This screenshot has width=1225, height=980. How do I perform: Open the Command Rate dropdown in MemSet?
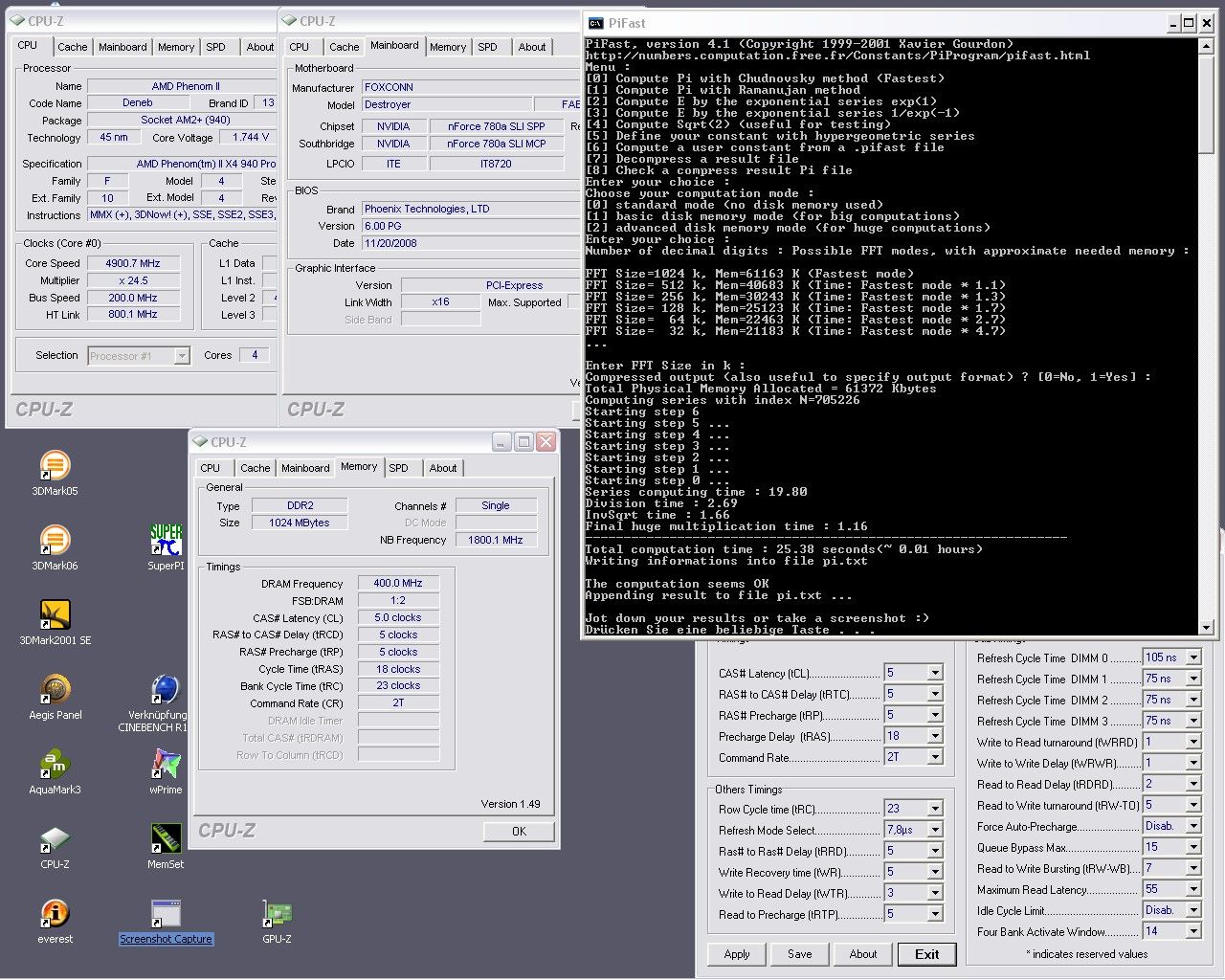click(935, 757)
